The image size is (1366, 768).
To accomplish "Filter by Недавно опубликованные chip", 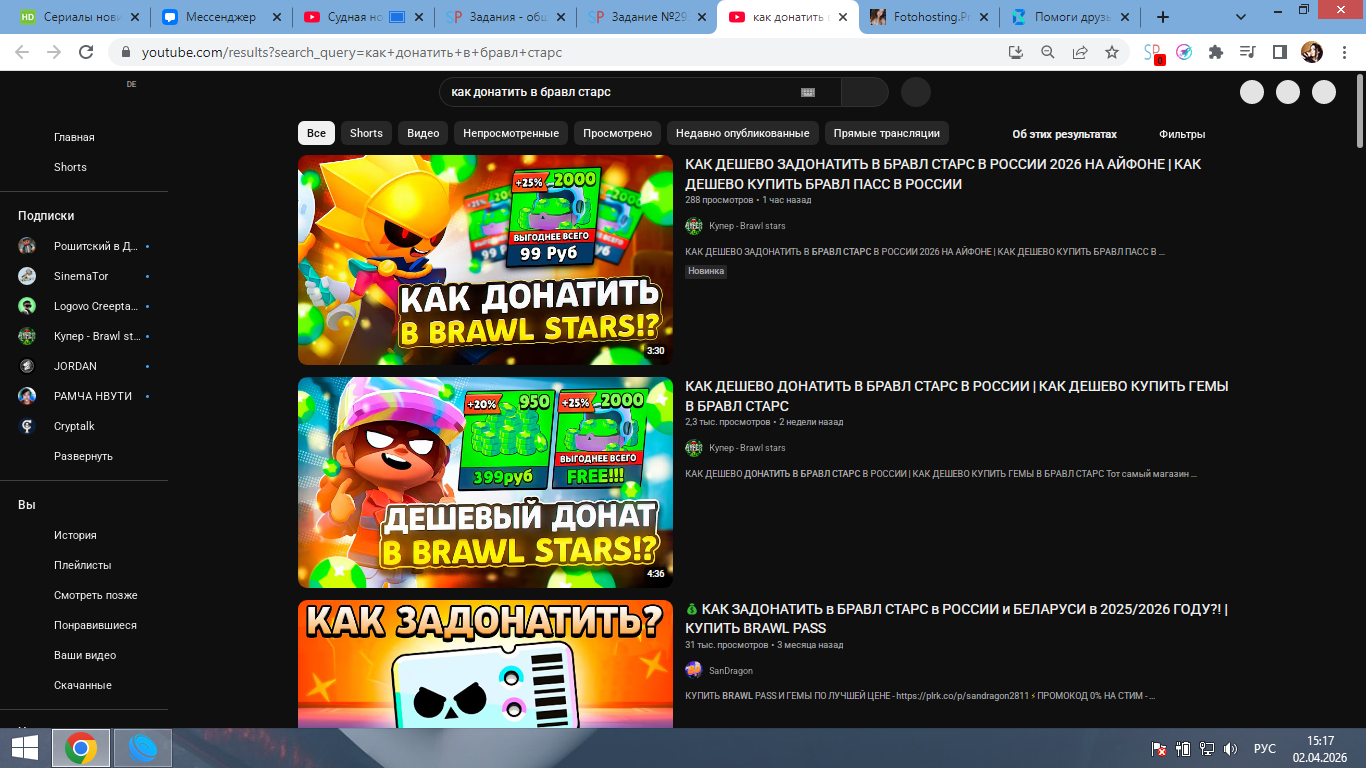I will click(743, 133).
